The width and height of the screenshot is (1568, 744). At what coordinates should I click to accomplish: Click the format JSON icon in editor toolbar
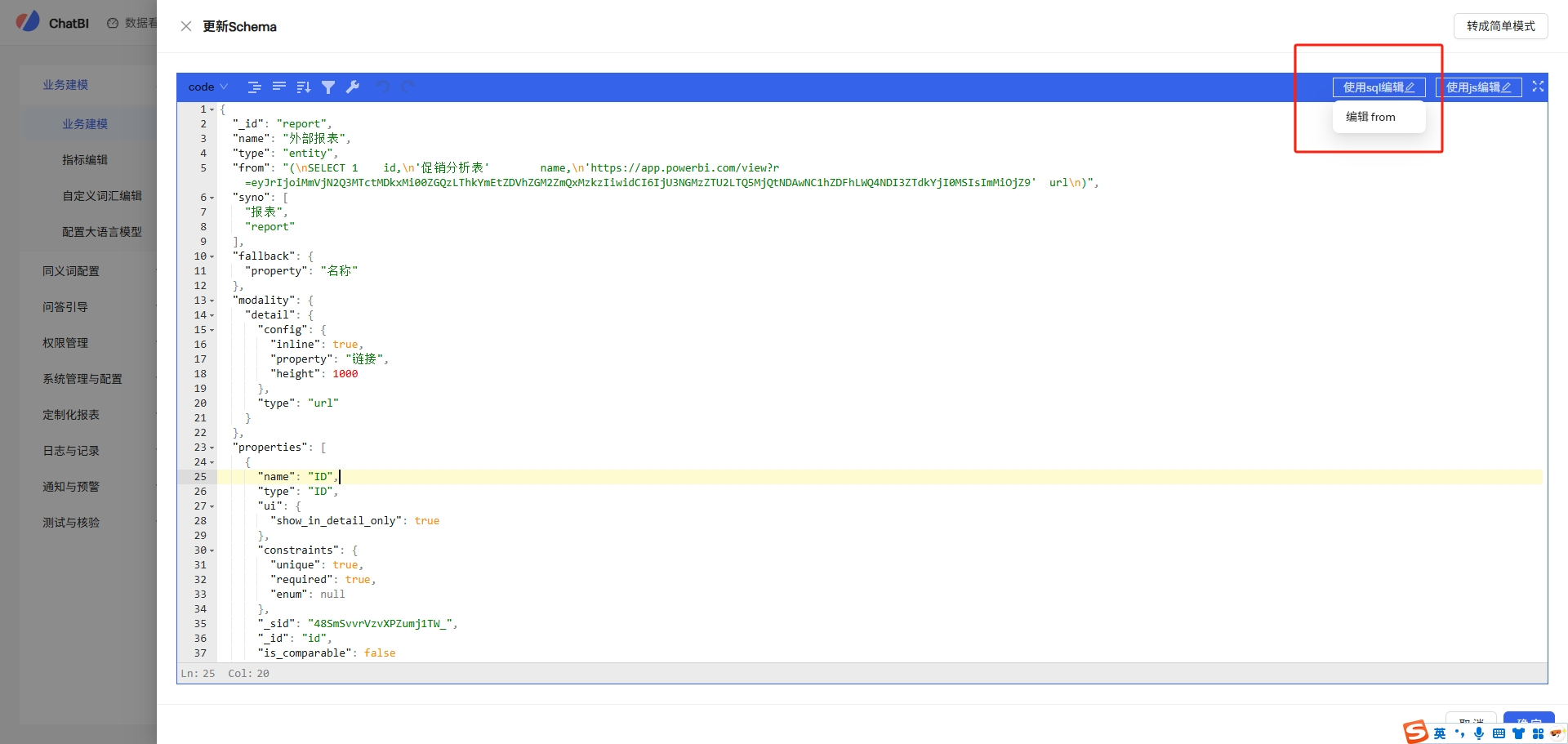click(255, 87)
